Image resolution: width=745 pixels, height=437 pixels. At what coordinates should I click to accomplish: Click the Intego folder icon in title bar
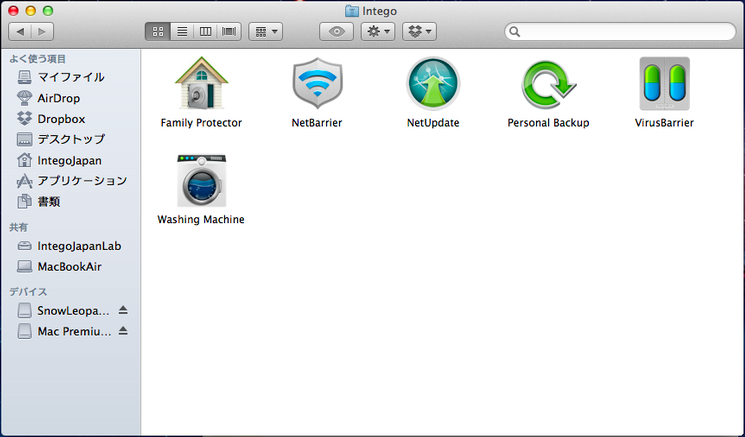pyautogui.click(x=352, y=11)
